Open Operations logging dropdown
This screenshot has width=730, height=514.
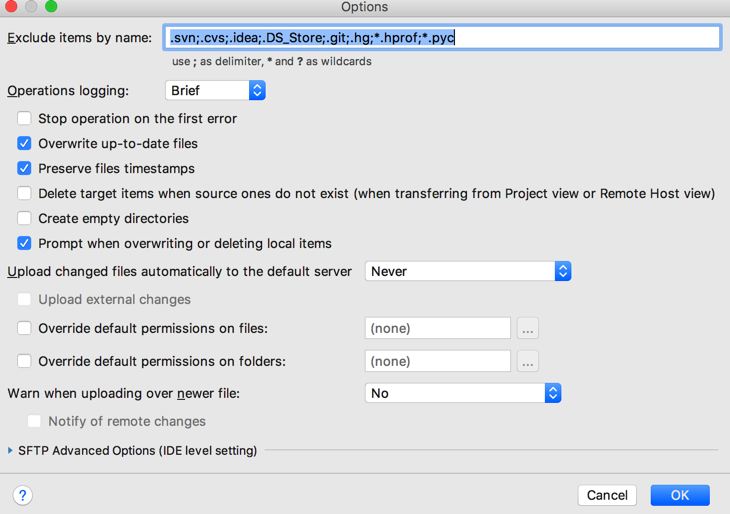(215, 90)
